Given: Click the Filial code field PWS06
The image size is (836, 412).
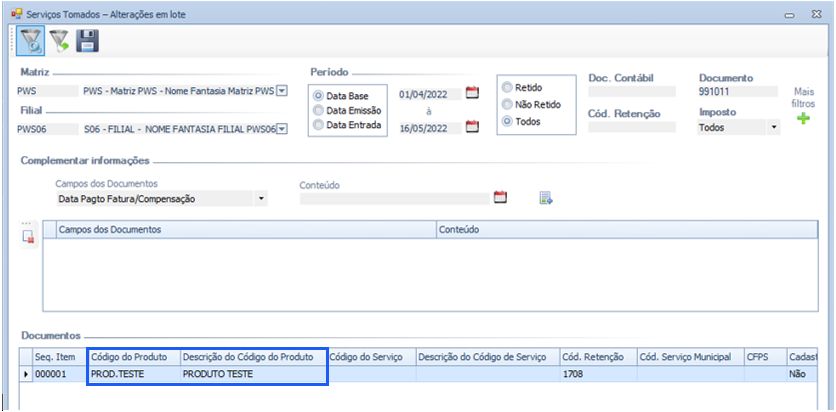Looking at the screenshot, I should [48, 128].
